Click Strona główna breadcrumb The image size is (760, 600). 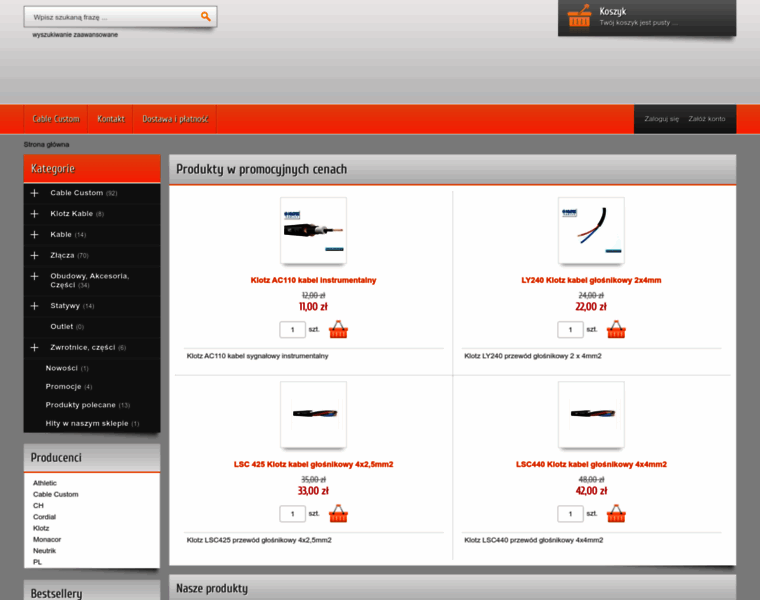(47, 144)
